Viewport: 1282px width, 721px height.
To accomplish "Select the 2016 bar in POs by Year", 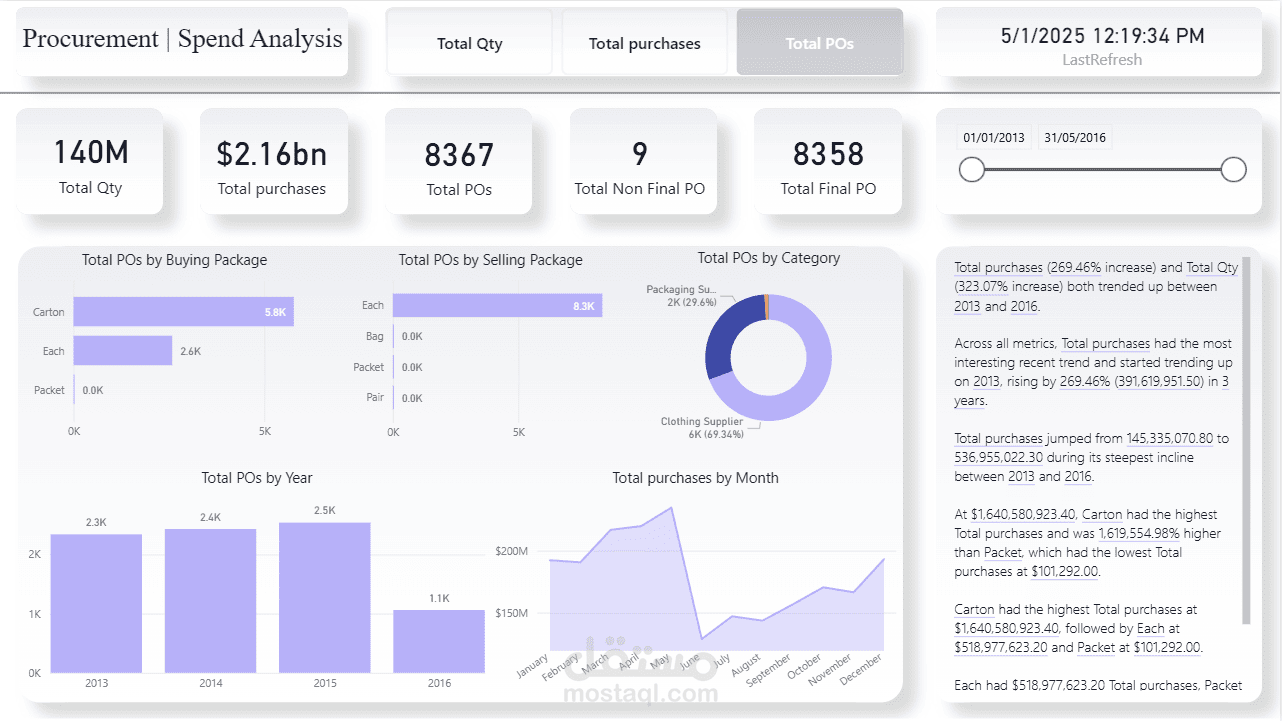I will click(439, 641).
